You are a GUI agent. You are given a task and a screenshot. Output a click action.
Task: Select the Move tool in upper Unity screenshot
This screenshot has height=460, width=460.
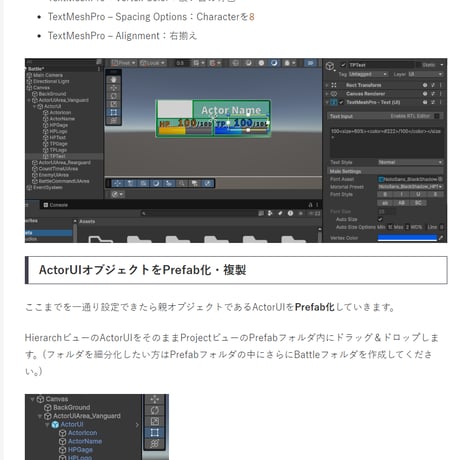click(113, 88)
